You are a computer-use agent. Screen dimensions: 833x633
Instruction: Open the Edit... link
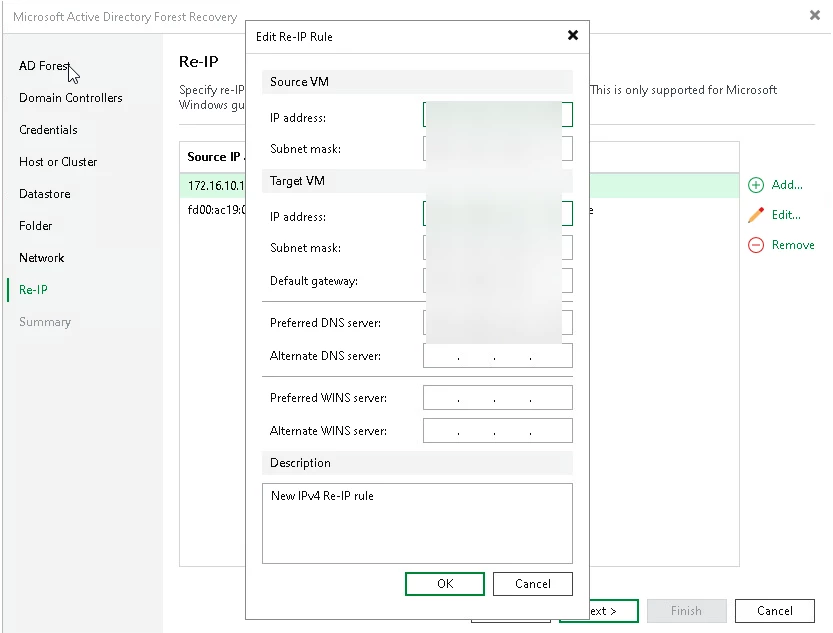pyautogui.click(x=786, y=215)
